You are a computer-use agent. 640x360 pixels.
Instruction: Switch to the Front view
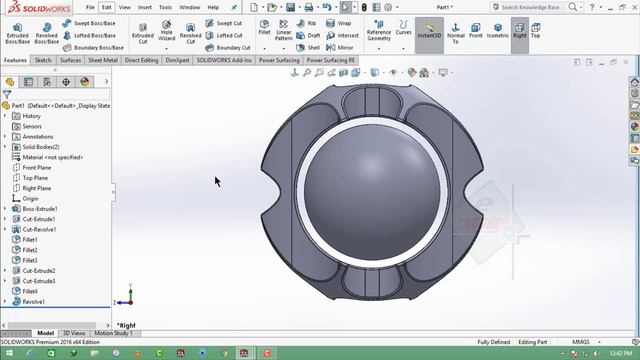pyautogui.click(x=476, y=31)
